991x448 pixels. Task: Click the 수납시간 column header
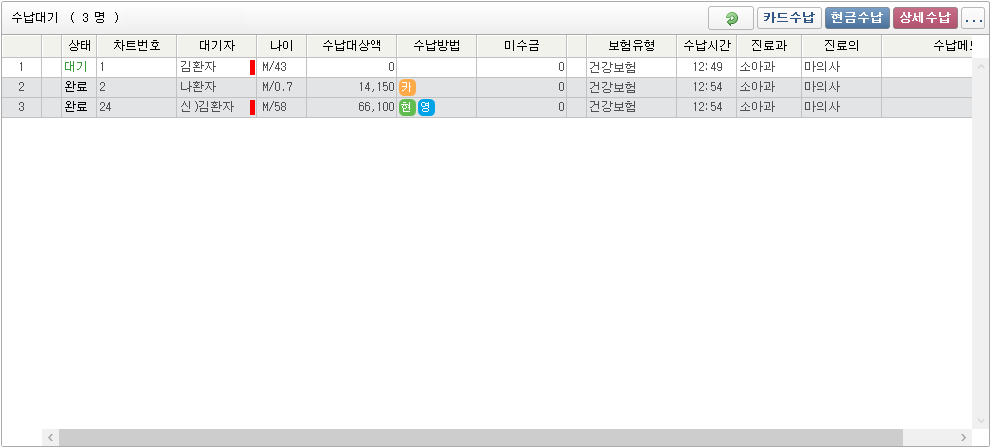click(706, 46)
